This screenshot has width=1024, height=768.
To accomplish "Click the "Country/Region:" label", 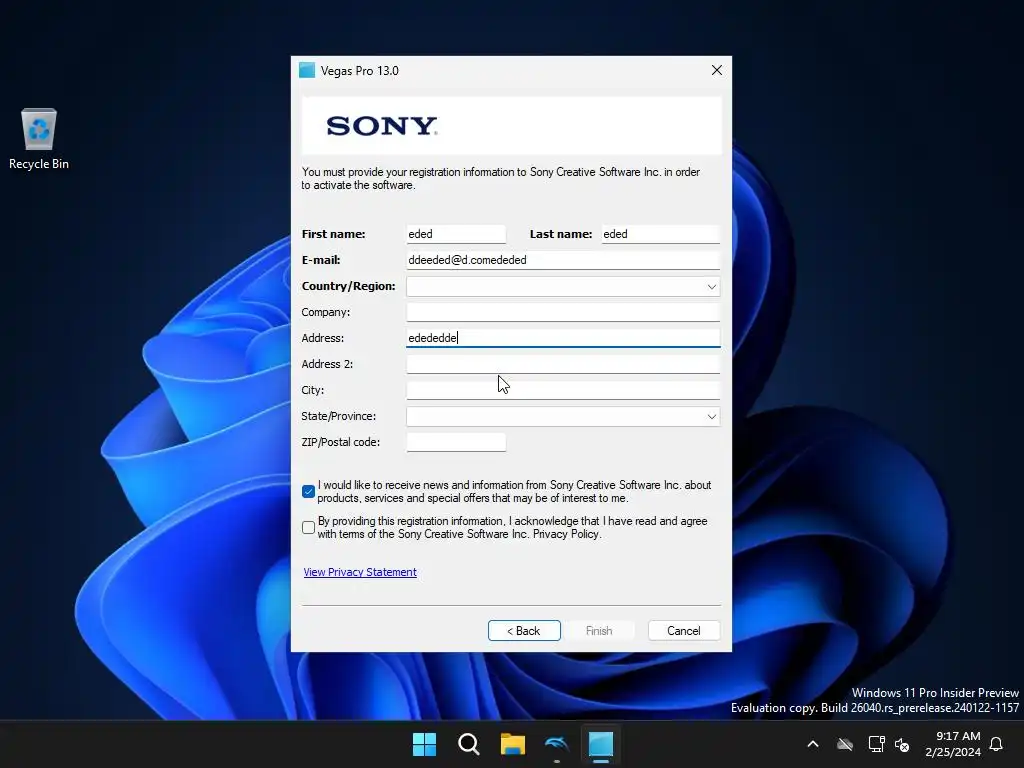I will [348, 286].
